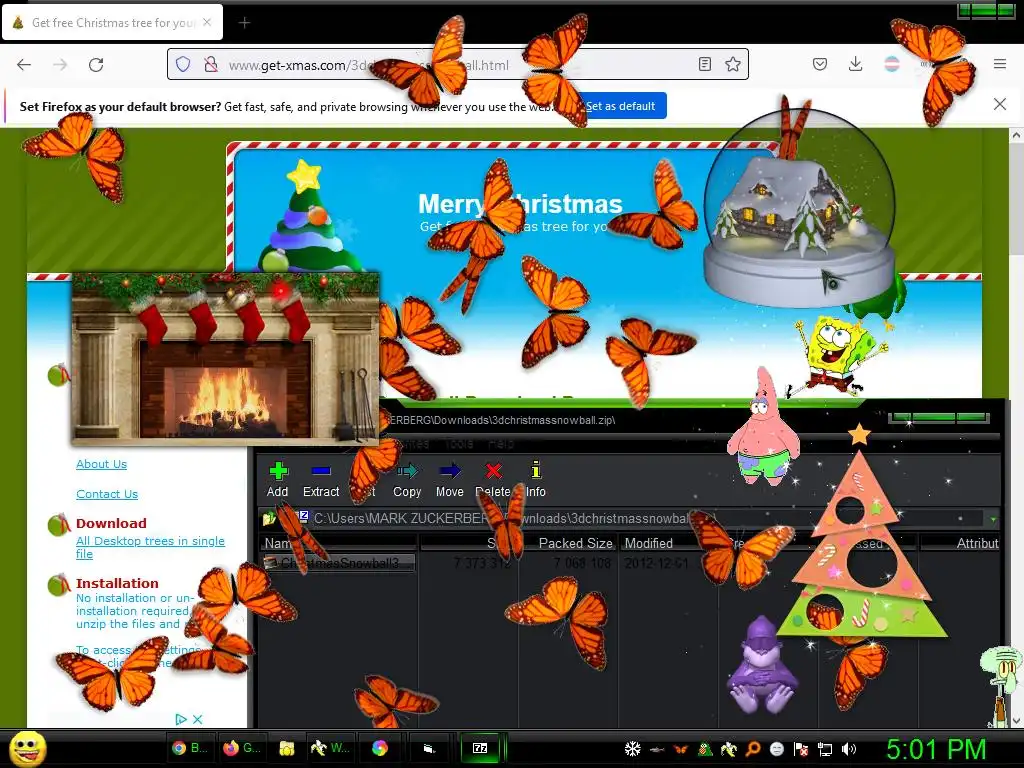Image resolution: width=1024 pixels, height=768 pixels.
Task: Click the insecure connection lock icon
Action: pos(210,64)
